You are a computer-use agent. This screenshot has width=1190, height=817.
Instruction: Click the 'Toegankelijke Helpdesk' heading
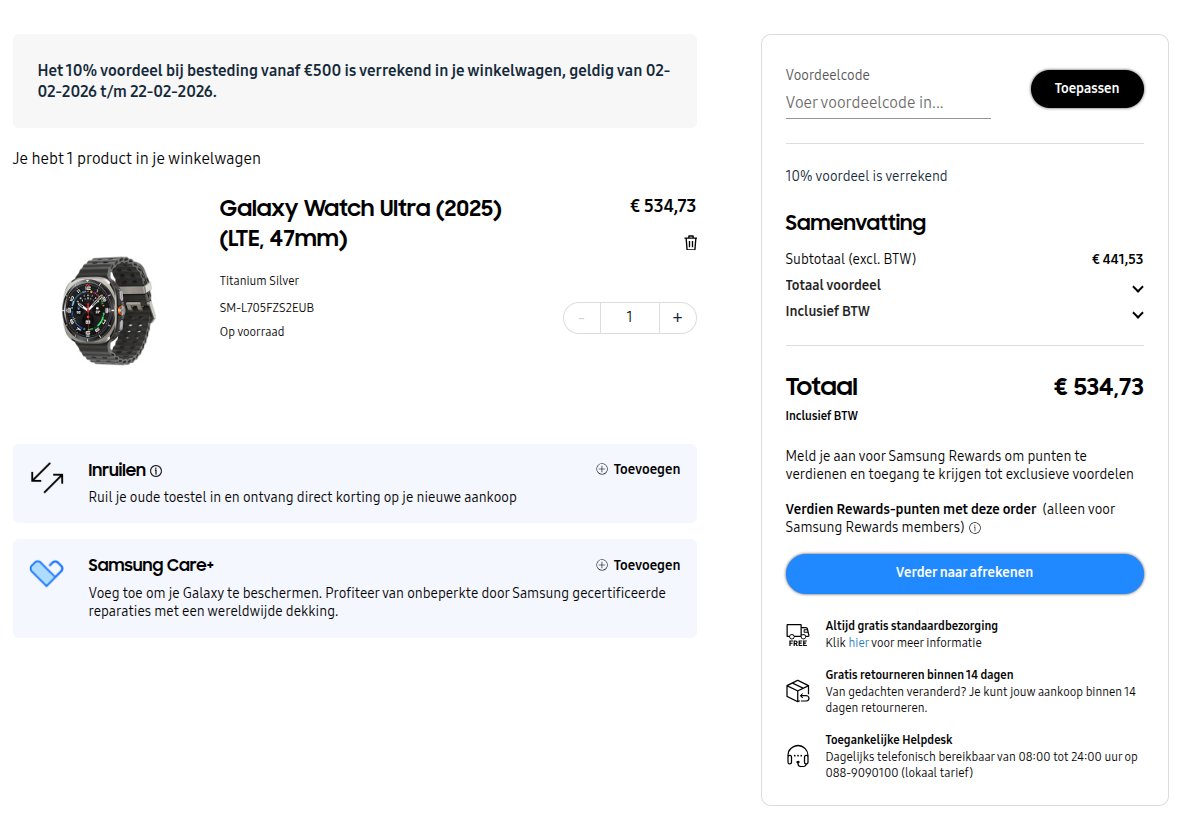(x=889, y=740)
